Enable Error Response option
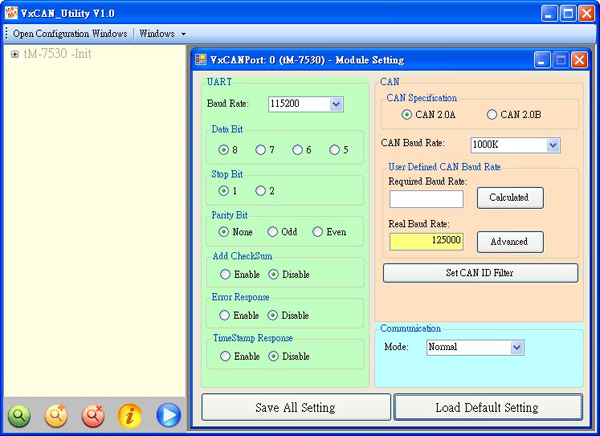Viewport: 600px width, 436px height. [224, 315]
